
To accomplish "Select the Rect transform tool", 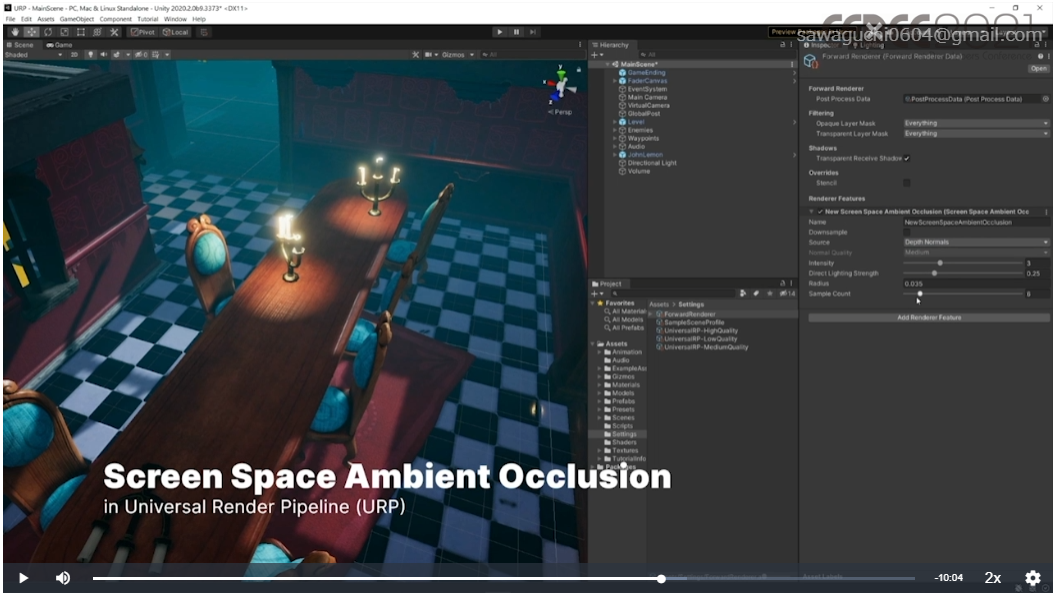I will (x=81, y=32).
